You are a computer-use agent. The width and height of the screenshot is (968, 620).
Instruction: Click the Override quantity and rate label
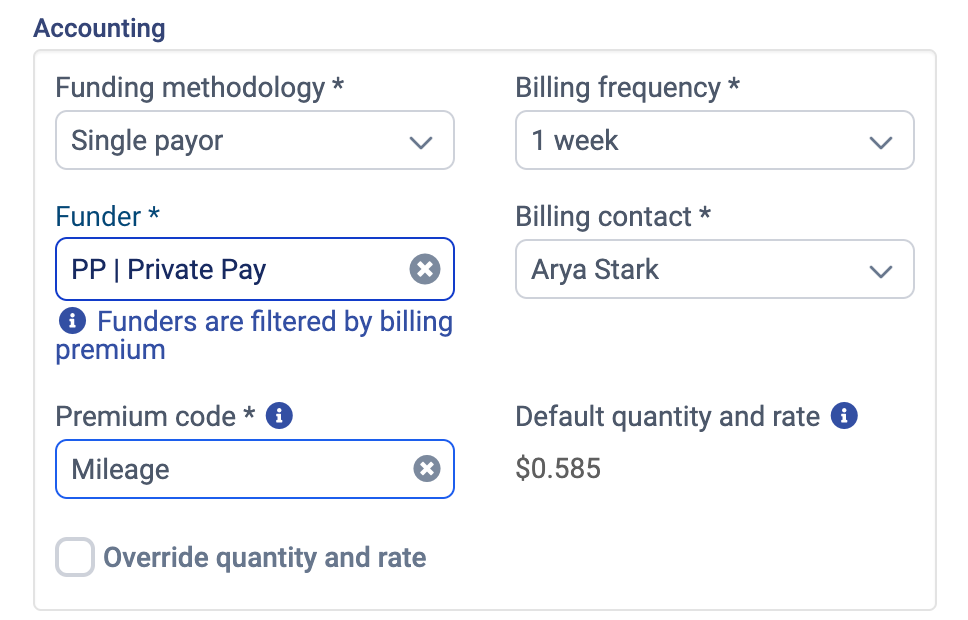coord(265,557)
